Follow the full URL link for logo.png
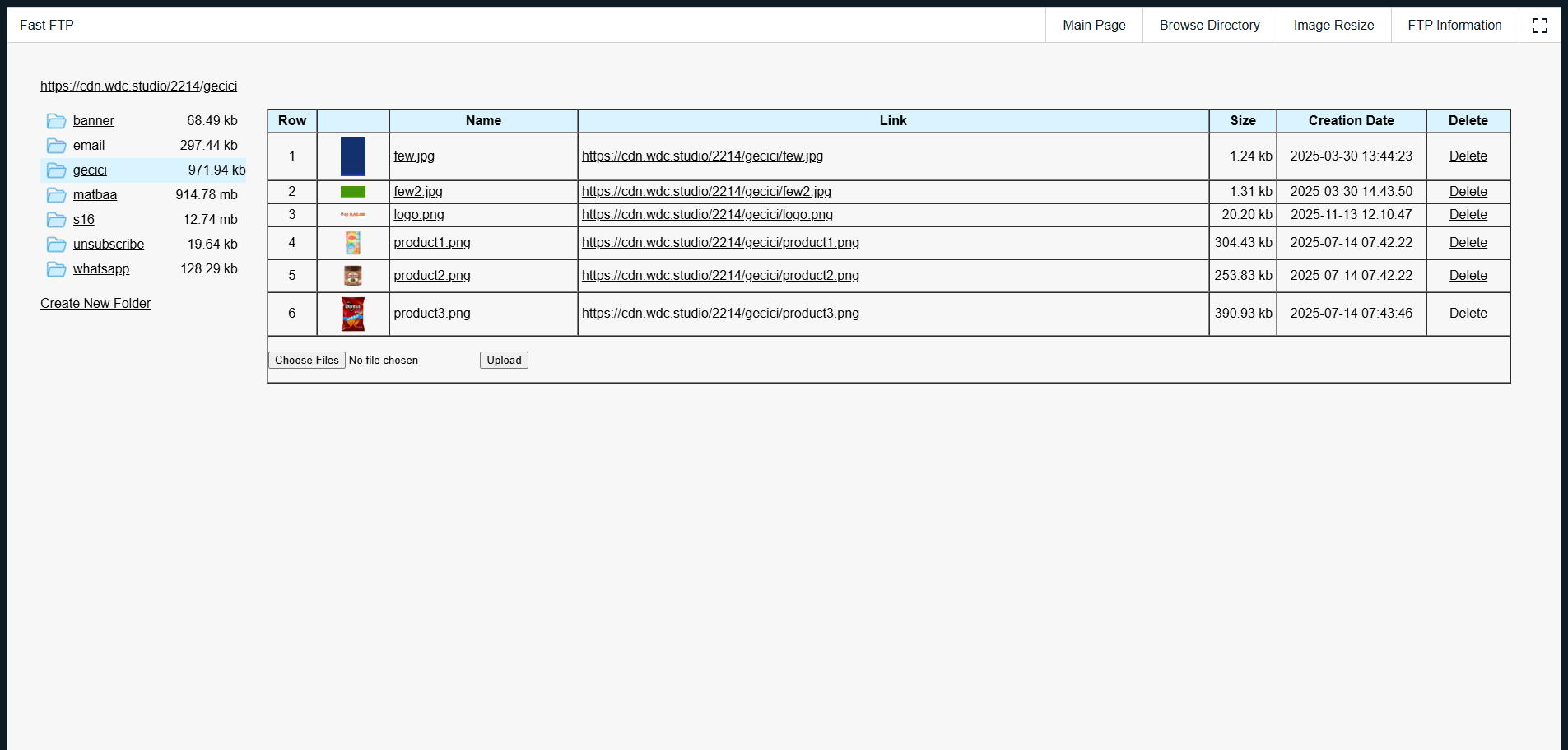 [707, 214]
